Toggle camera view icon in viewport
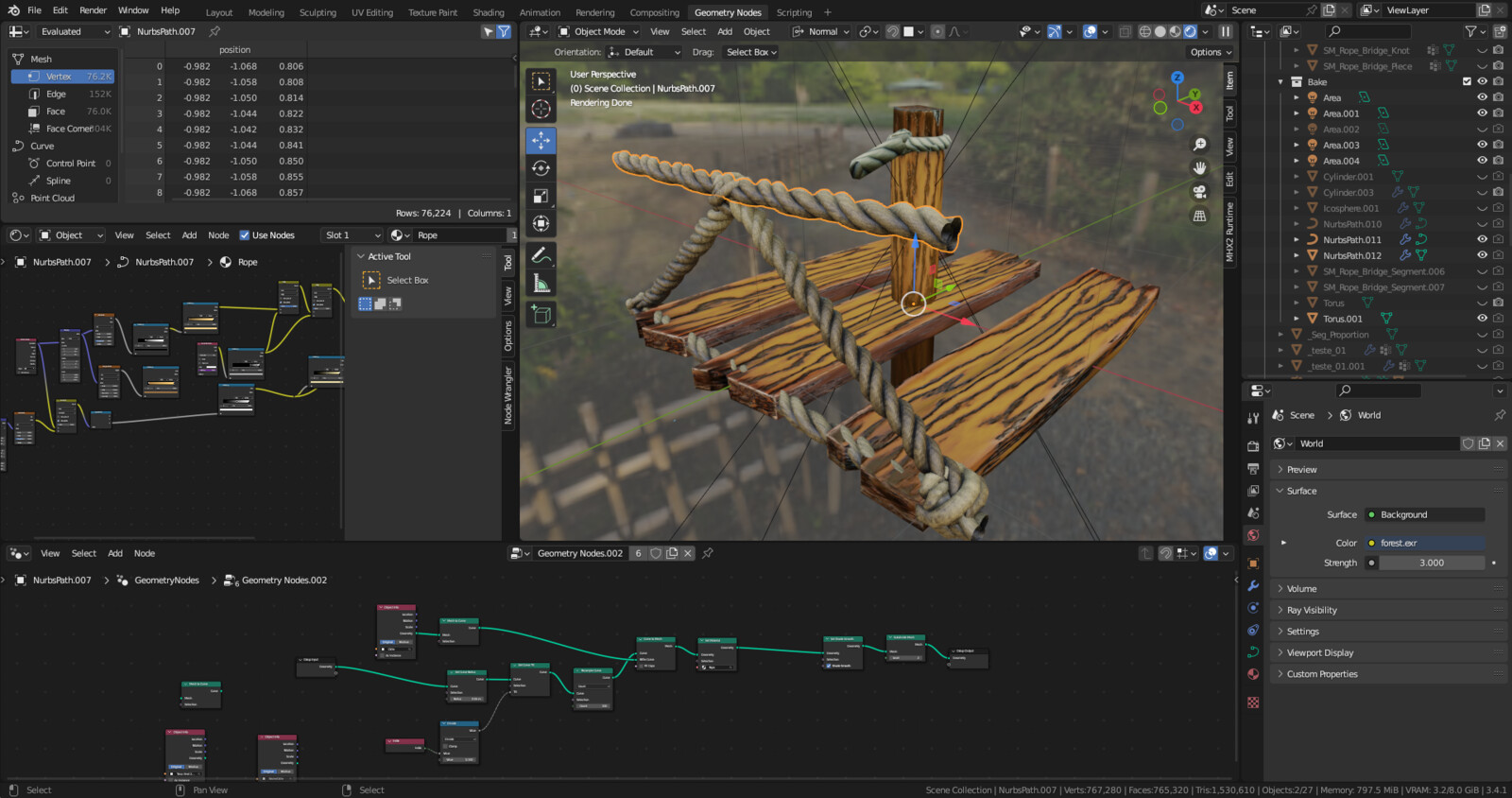 tap(1199, 192)
